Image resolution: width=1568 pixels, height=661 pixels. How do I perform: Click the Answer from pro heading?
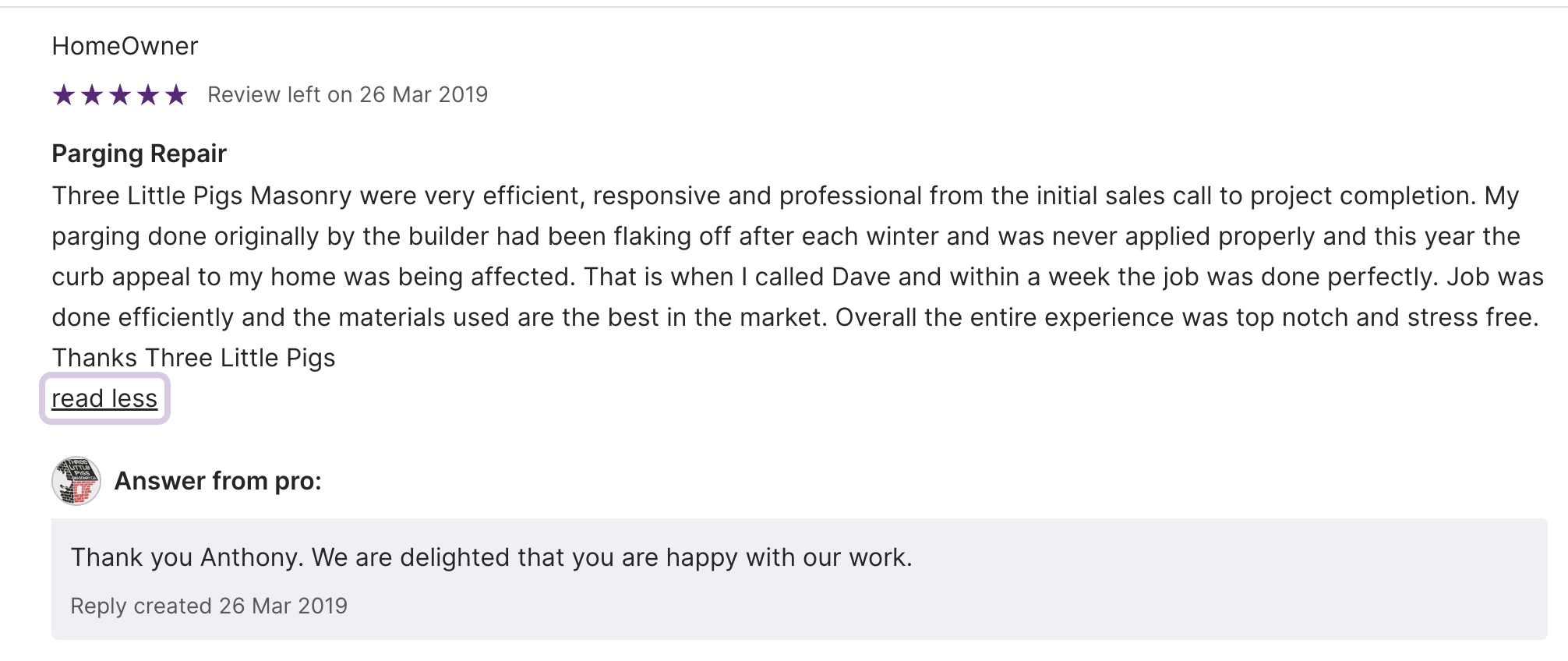click(x=217, y=481)
